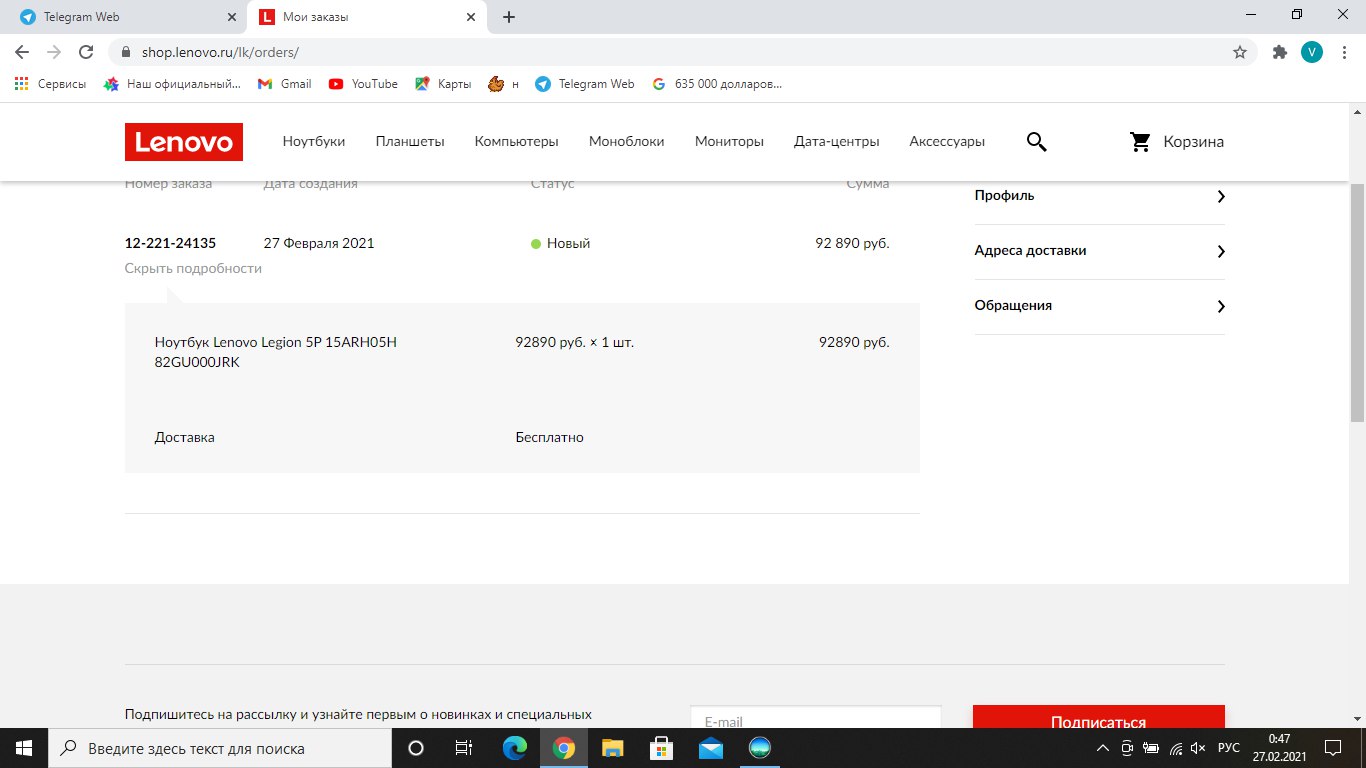Open the Chrome extensions puzzle icon
The width and height of the screenshot is (1366, 768).
click(x=1279, y=52)
